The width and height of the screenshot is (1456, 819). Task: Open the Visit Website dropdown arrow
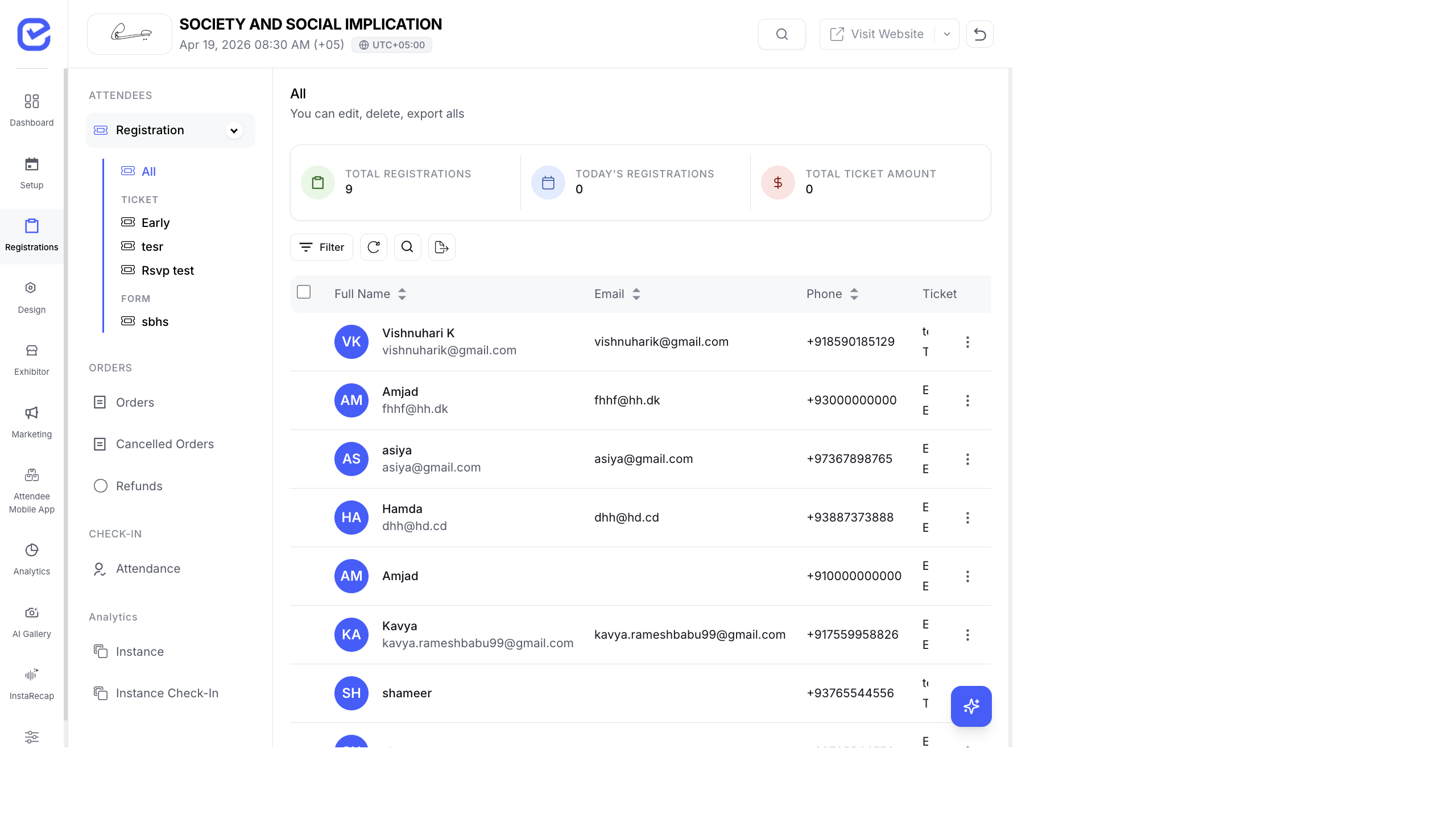(x=946, y=34)
